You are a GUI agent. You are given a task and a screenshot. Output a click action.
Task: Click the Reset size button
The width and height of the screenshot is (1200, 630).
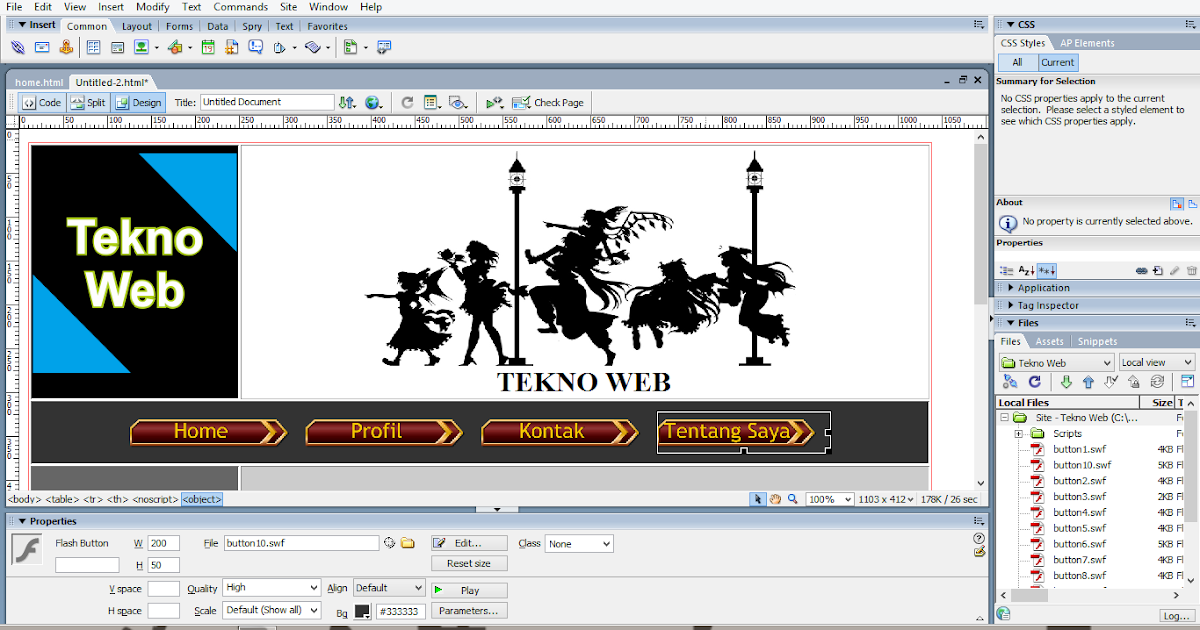click(x=469, y=563)
